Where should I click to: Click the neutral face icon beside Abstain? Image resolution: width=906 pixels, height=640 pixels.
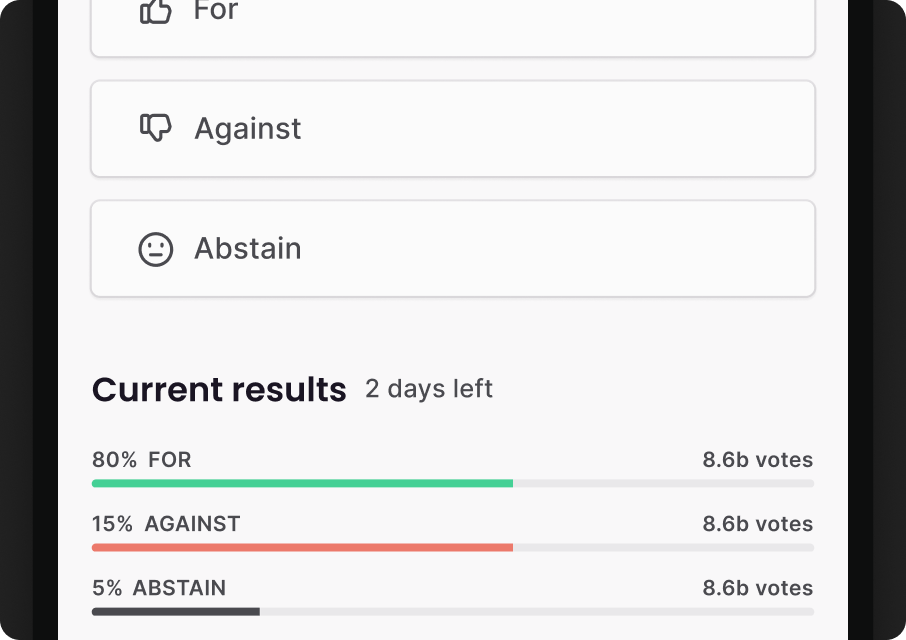155,249
